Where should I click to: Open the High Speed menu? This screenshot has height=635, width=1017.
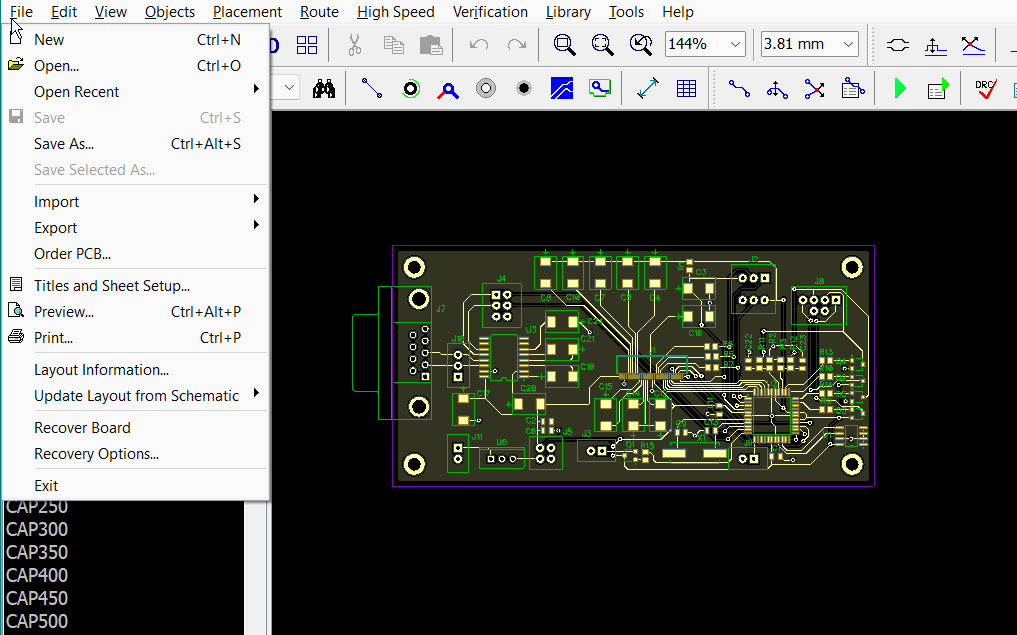coord(396,12)
